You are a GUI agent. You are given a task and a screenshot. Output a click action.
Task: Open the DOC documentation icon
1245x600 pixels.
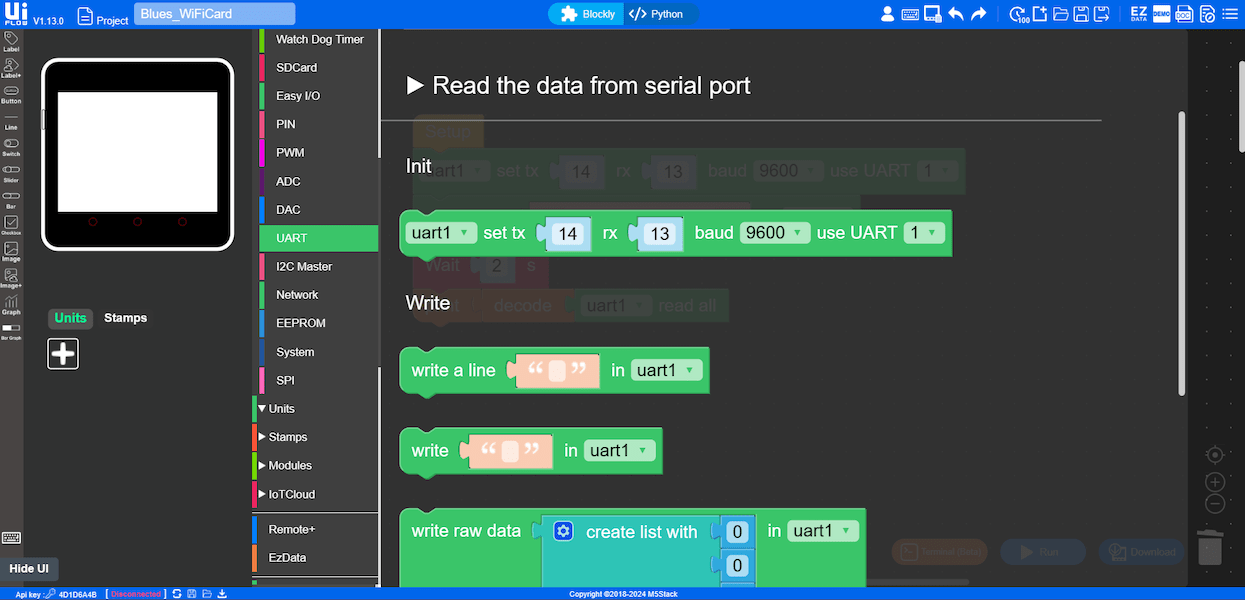tap(1184, 14)
